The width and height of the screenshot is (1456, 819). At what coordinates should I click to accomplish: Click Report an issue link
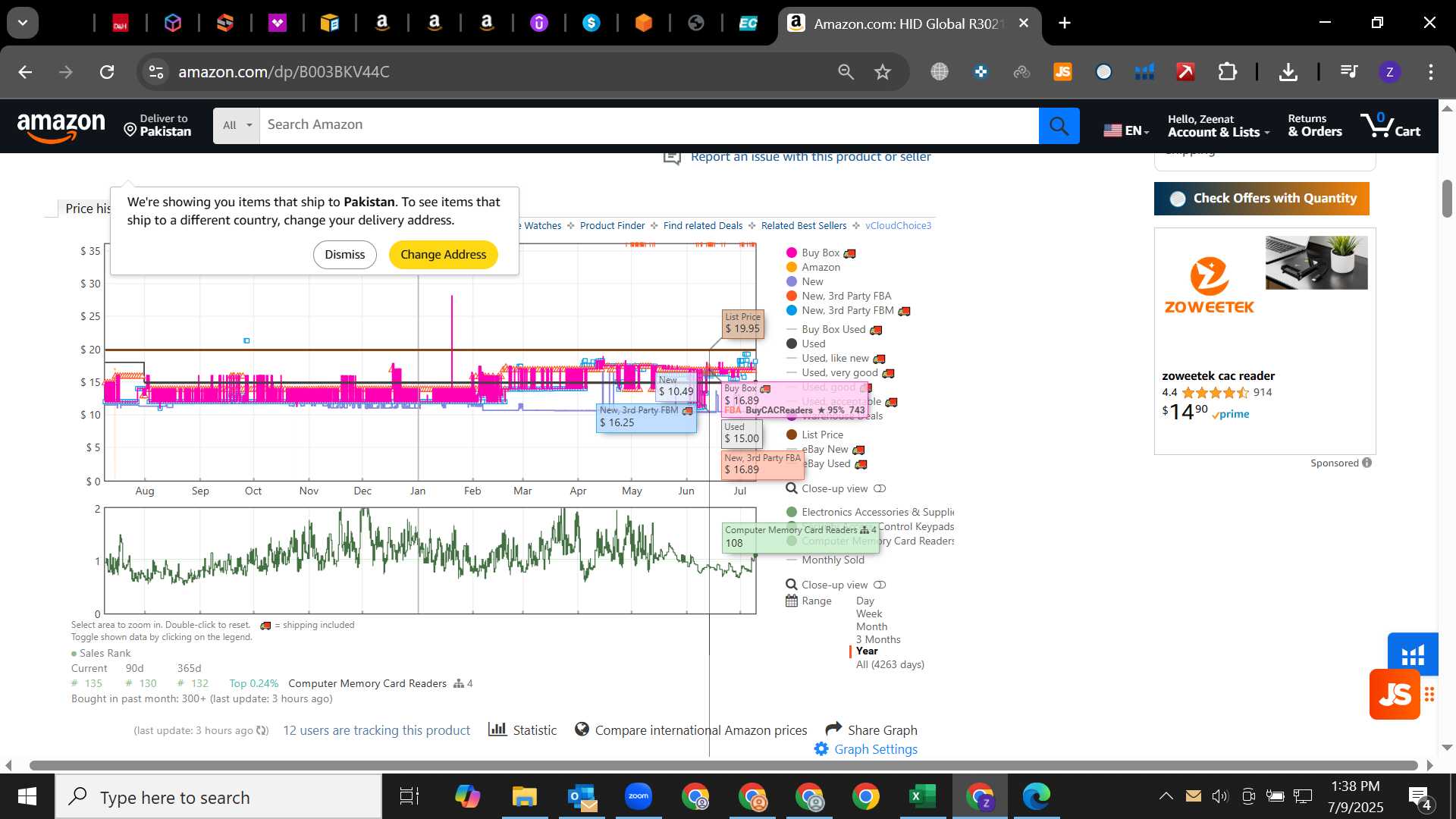coord(810,157)
